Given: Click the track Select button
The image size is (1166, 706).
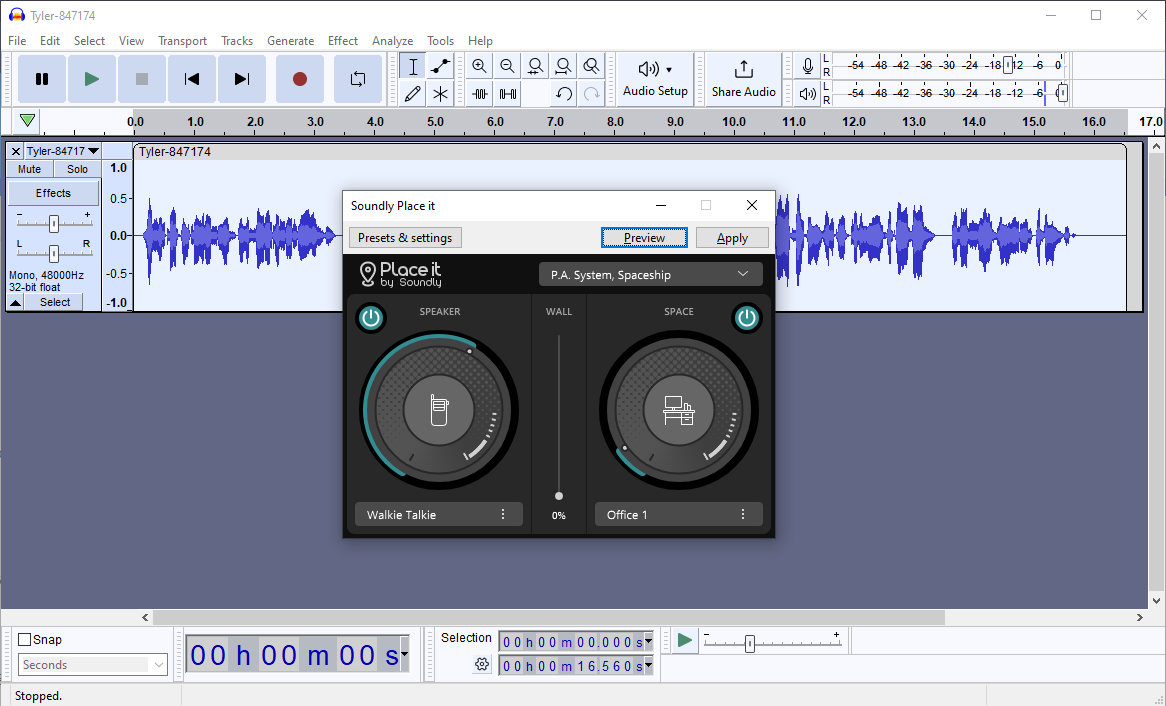Looking at the screenshot, I should tap(55, 302).
